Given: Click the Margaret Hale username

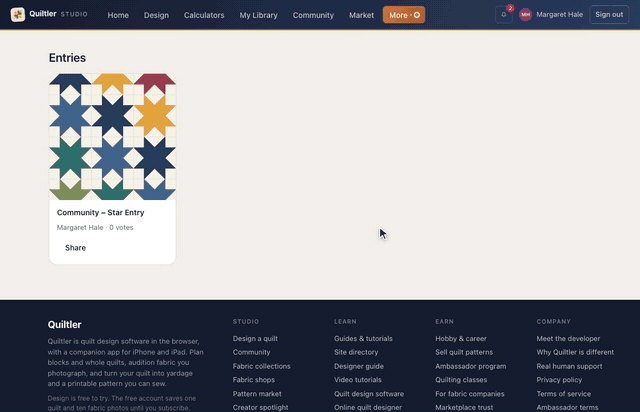Looking at the screenshot, I should coord(559,15).
